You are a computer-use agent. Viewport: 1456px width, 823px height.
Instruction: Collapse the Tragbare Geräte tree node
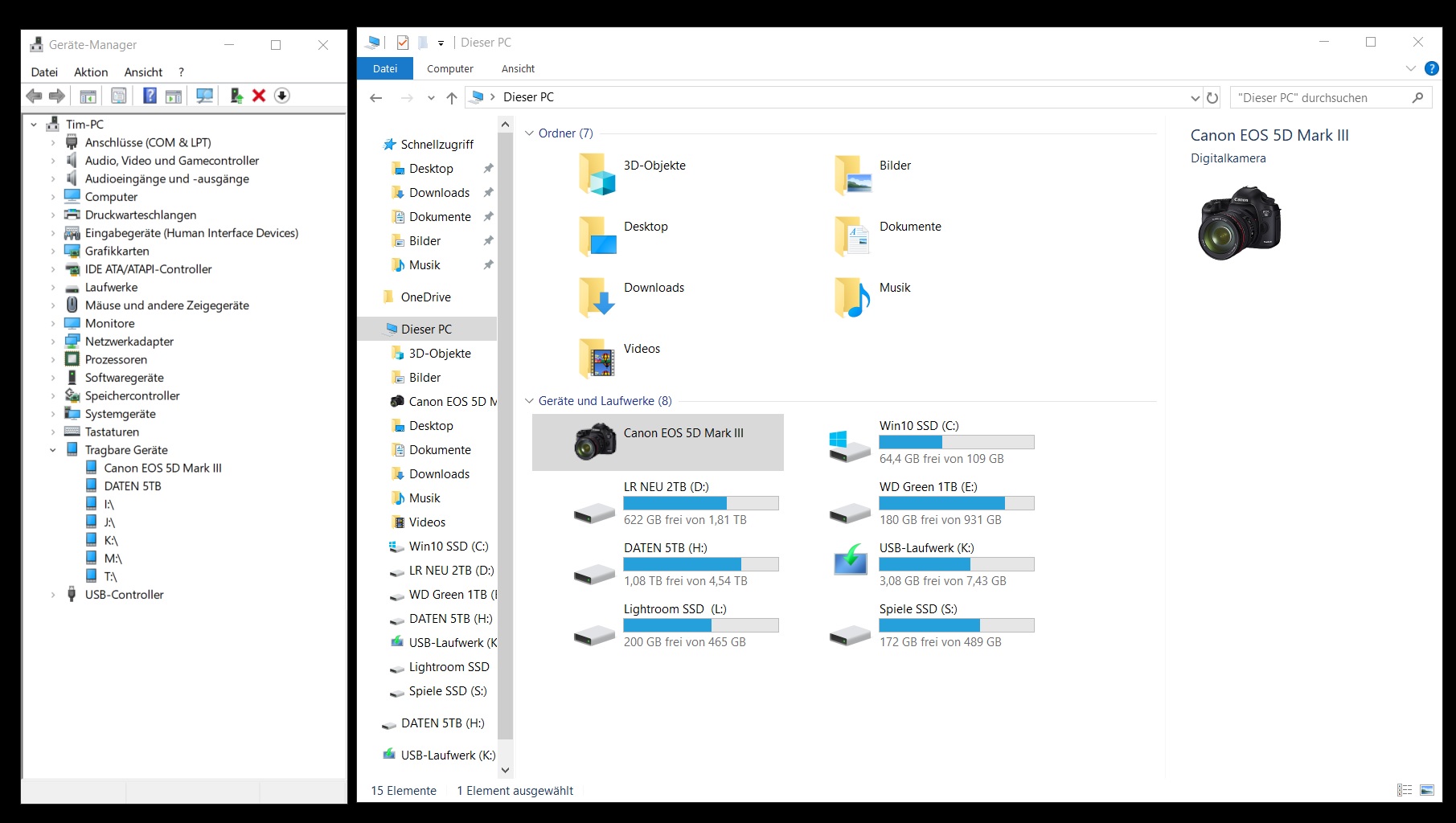coord(53,450)
